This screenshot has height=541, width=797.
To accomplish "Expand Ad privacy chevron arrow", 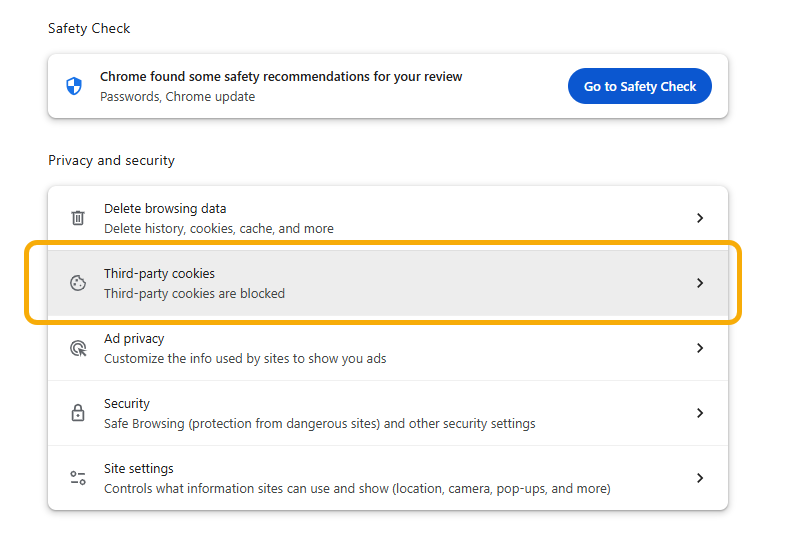I will coord(700,348).
